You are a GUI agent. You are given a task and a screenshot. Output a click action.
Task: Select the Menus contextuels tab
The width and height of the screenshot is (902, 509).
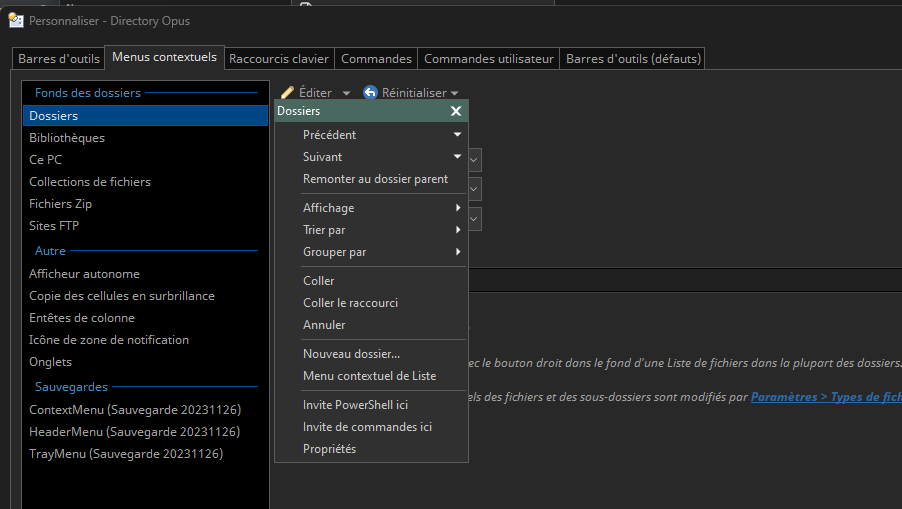(x=165, y=57)
